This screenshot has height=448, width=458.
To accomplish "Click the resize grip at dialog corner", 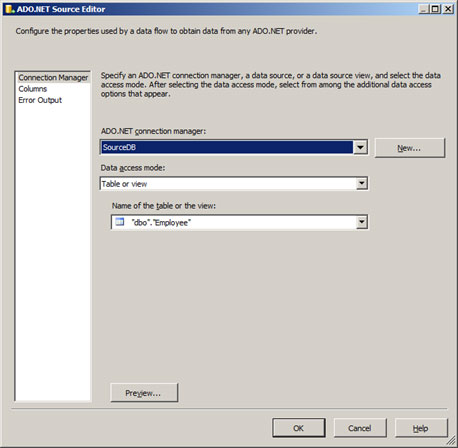I will tap(451, 441).
